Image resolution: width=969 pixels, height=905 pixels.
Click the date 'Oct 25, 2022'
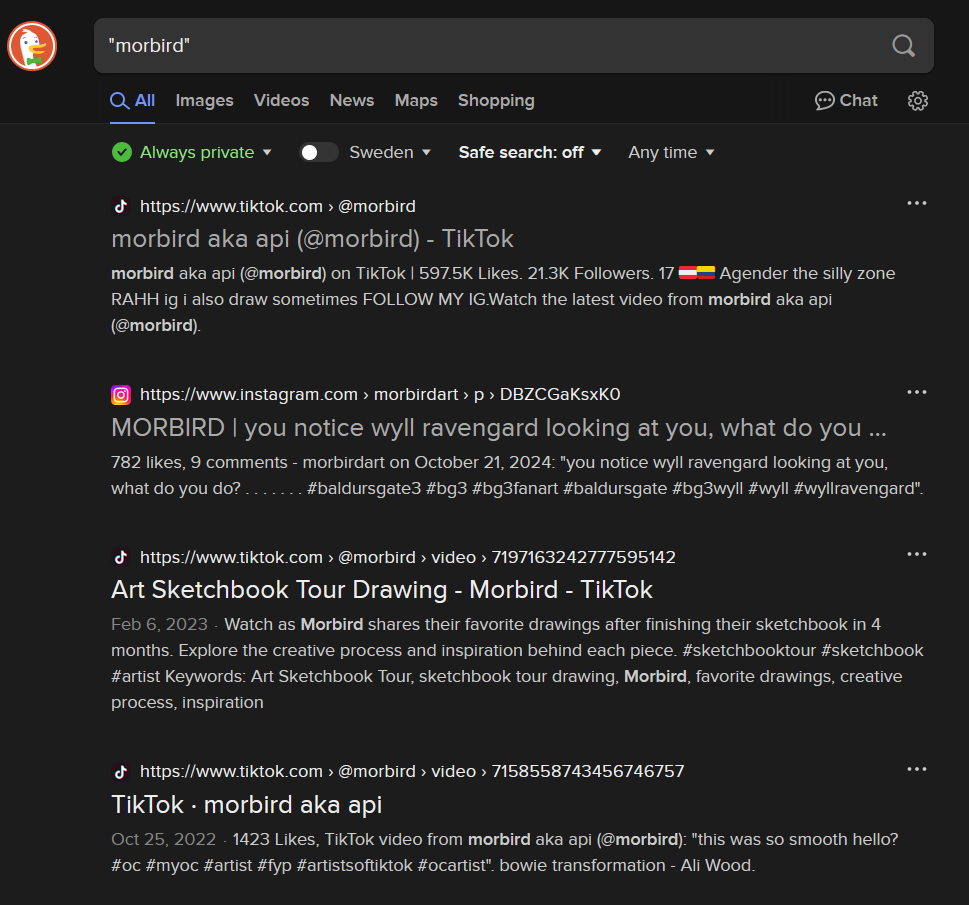tap(164, 839)
